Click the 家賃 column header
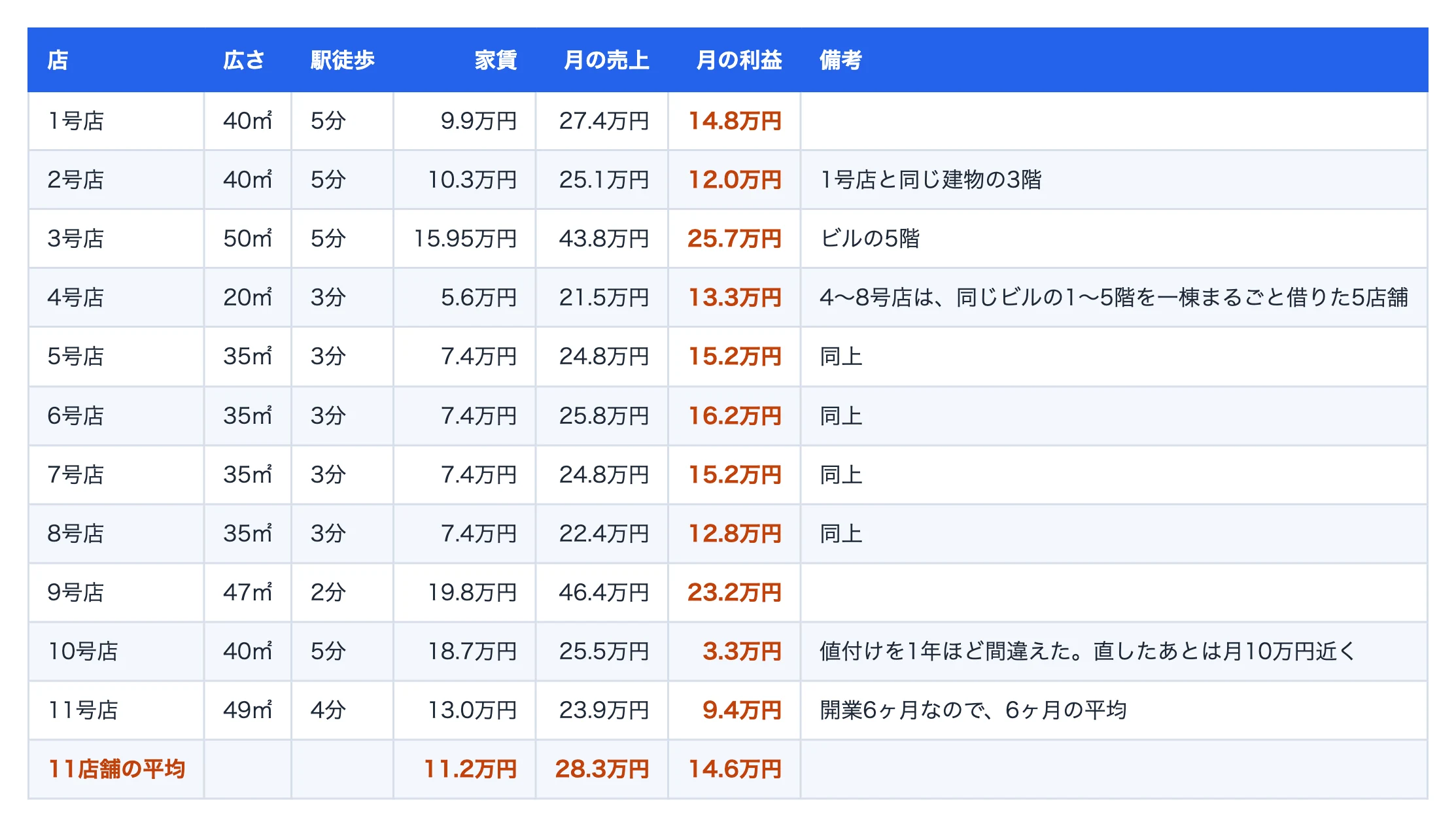This screenshot has height=828, width=1456. [496, 60]
